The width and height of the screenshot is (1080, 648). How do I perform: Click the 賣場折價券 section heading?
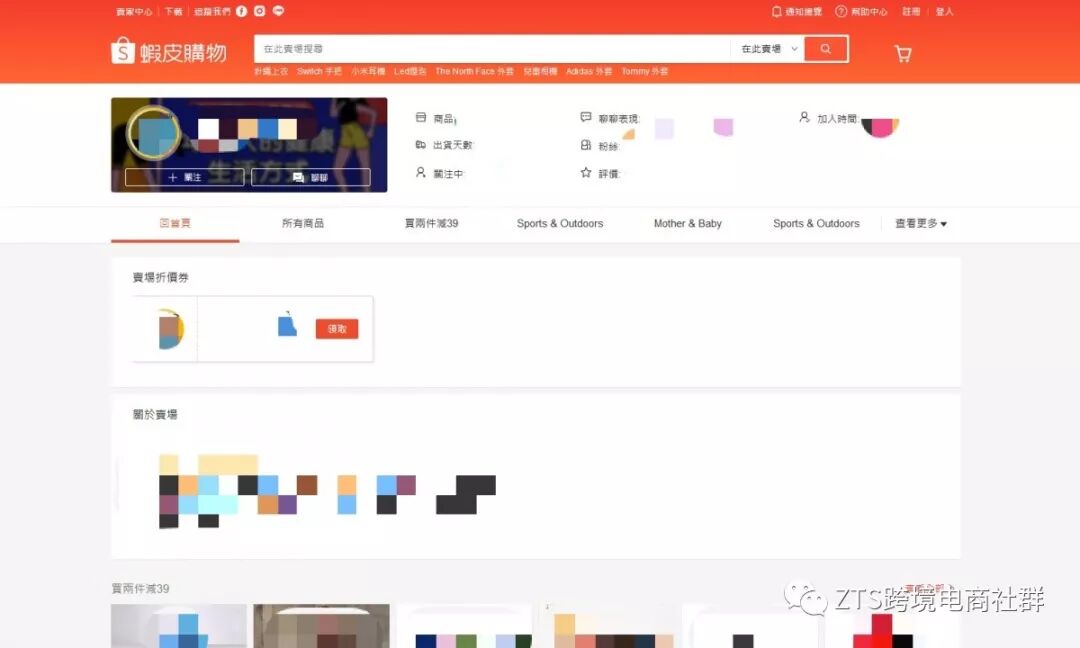tap(160, 278)
